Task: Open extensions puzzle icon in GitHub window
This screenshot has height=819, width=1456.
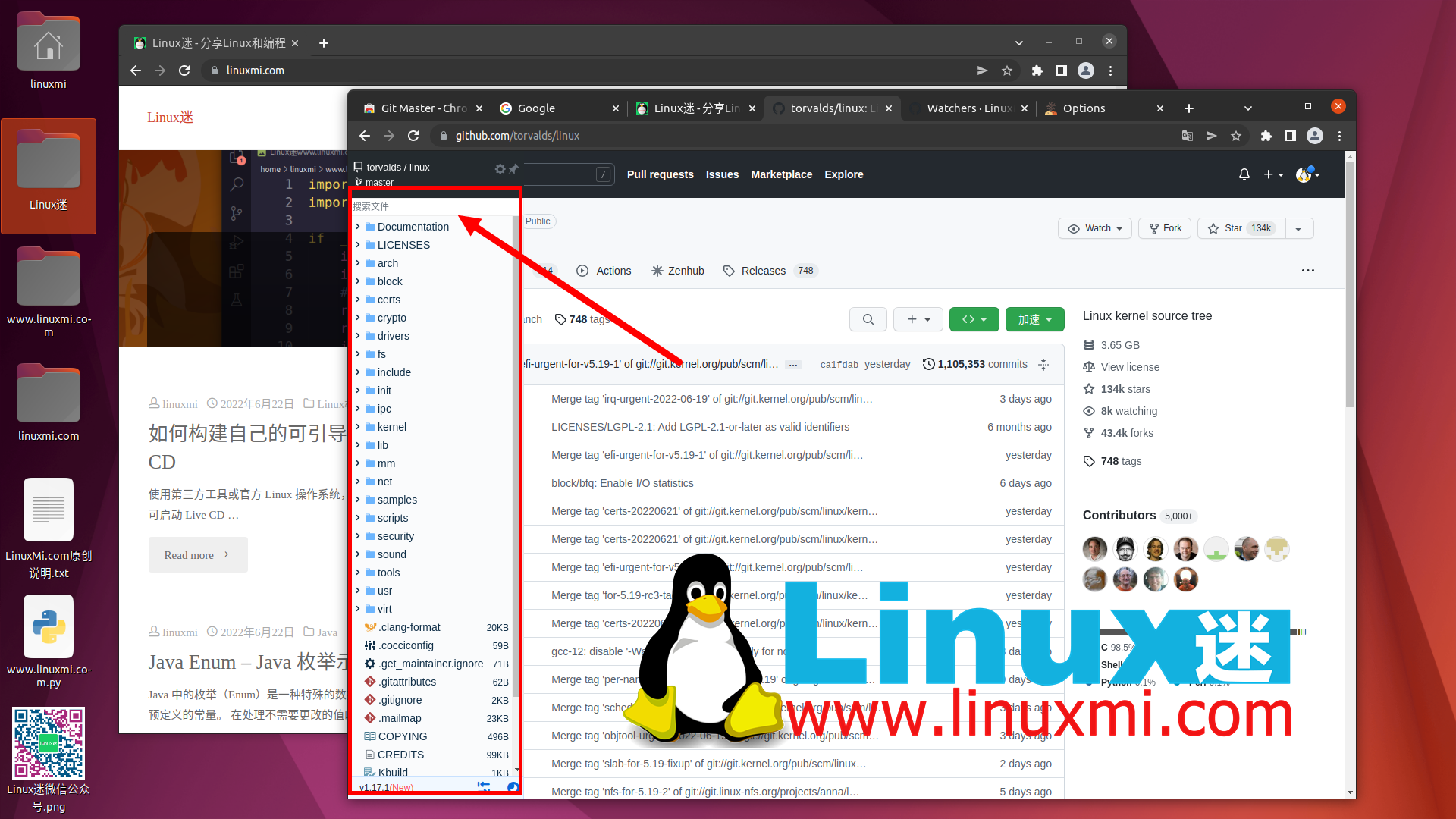Action: click(x=1266, y=136)
